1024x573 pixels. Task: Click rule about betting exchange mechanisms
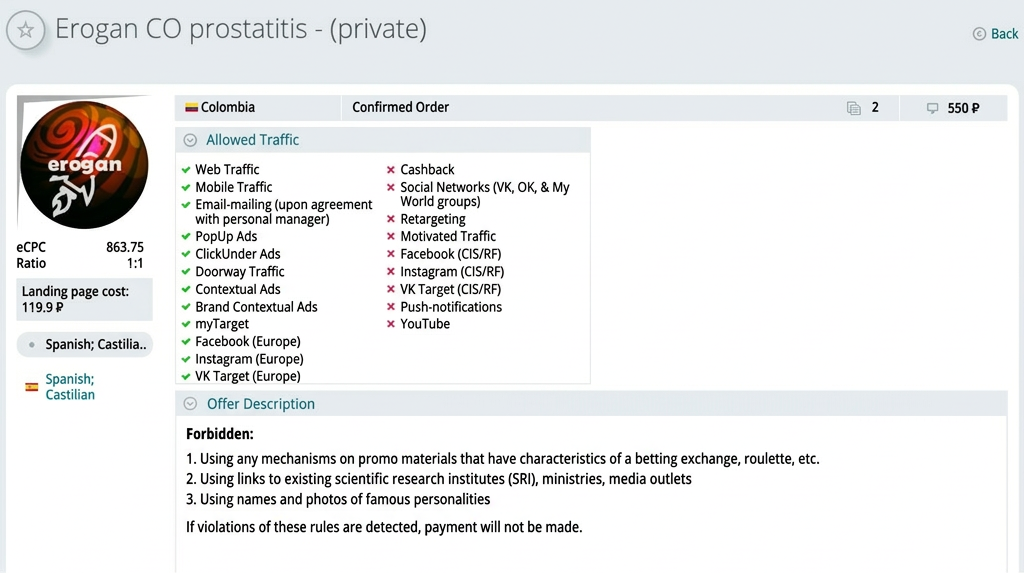pos(502,459)
